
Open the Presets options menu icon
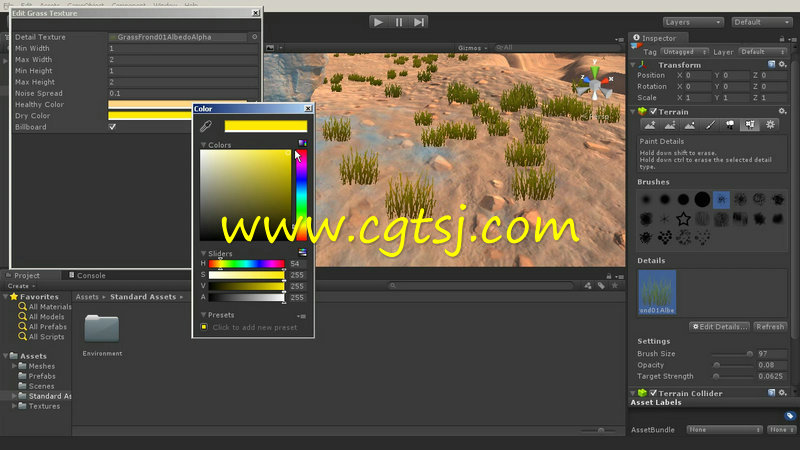click(x=302, y=316)
